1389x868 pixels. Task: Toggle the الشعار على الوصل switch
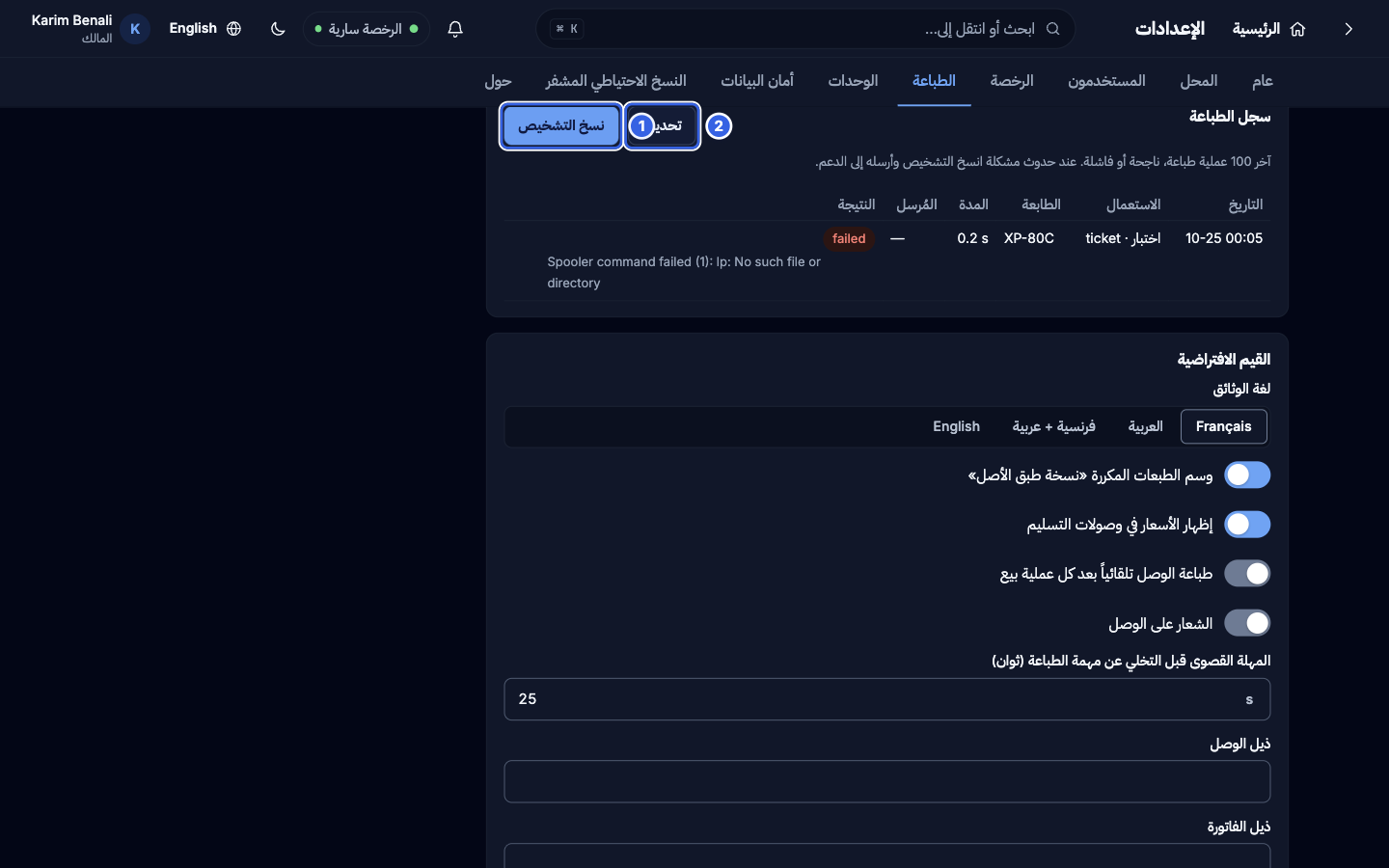[1247, 623]
